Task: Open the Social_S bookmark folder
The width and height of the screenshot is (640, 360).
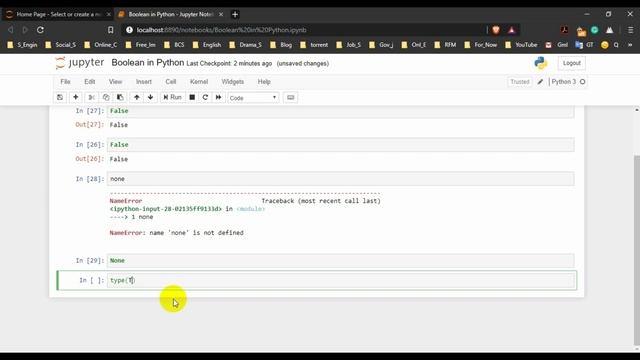Action: pyautogui.click(x=61, y=45)
